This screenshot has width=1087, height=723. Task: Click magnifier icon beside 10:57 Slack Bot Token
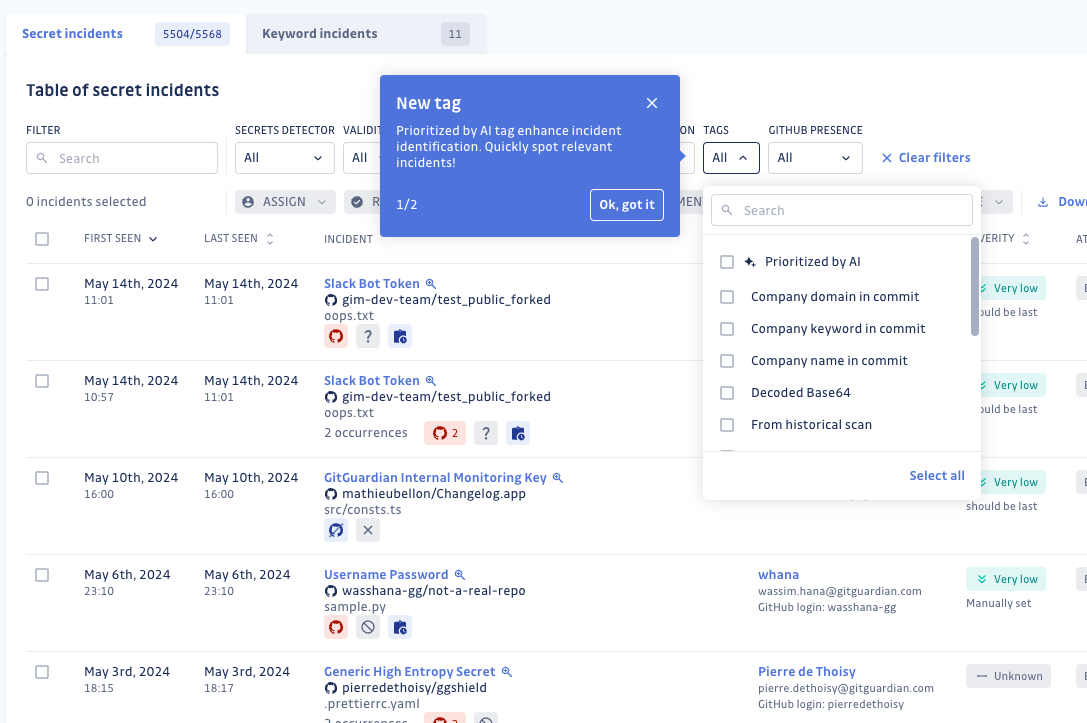[x=431, y=381]
